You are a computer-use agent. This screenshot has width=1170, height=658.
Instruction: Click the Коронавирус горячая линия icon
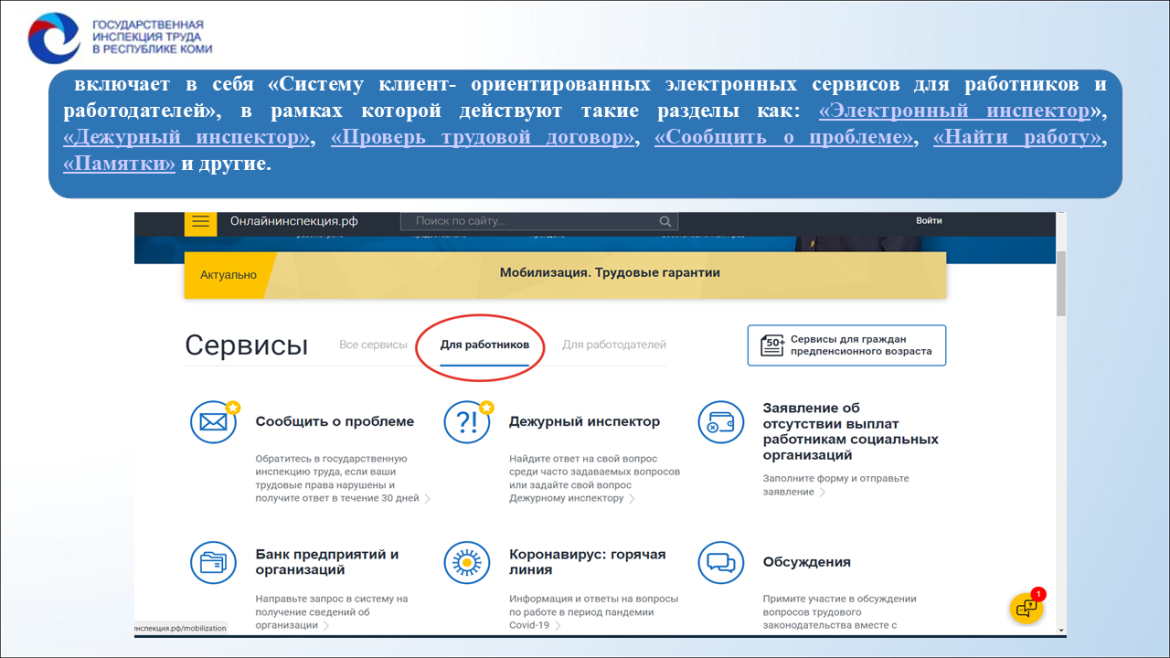pos(467,563)
